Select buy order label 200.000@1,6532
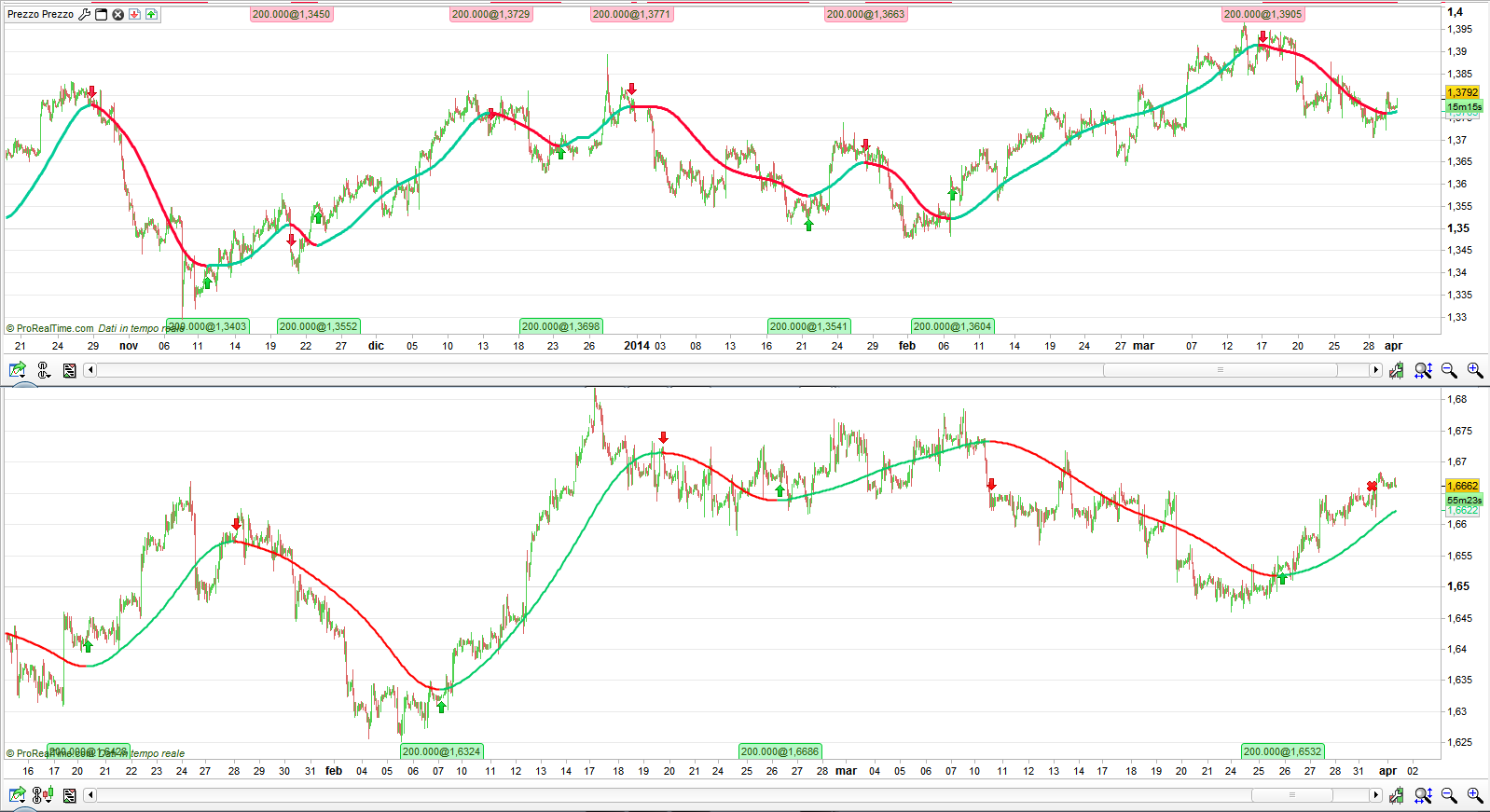 (1283, 751)
